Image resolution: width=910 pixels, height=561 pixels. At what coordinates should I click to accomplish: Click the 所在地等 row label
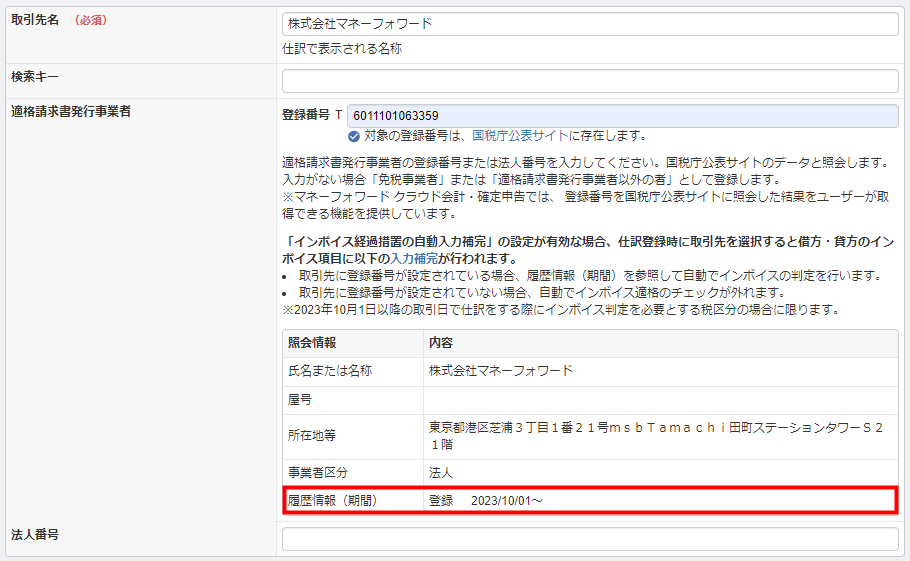click(312, 436)
